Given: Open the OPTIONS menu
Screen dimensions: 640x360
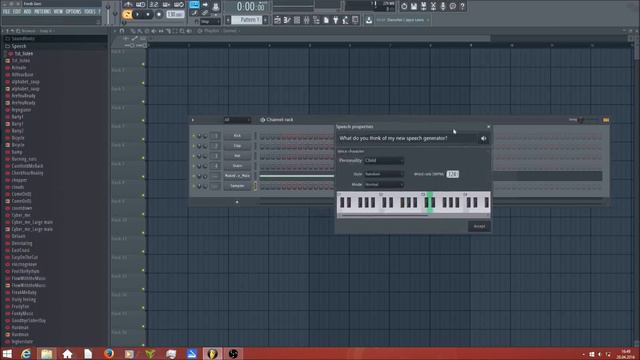Looking at the screenshot, I should click(73, 12).
